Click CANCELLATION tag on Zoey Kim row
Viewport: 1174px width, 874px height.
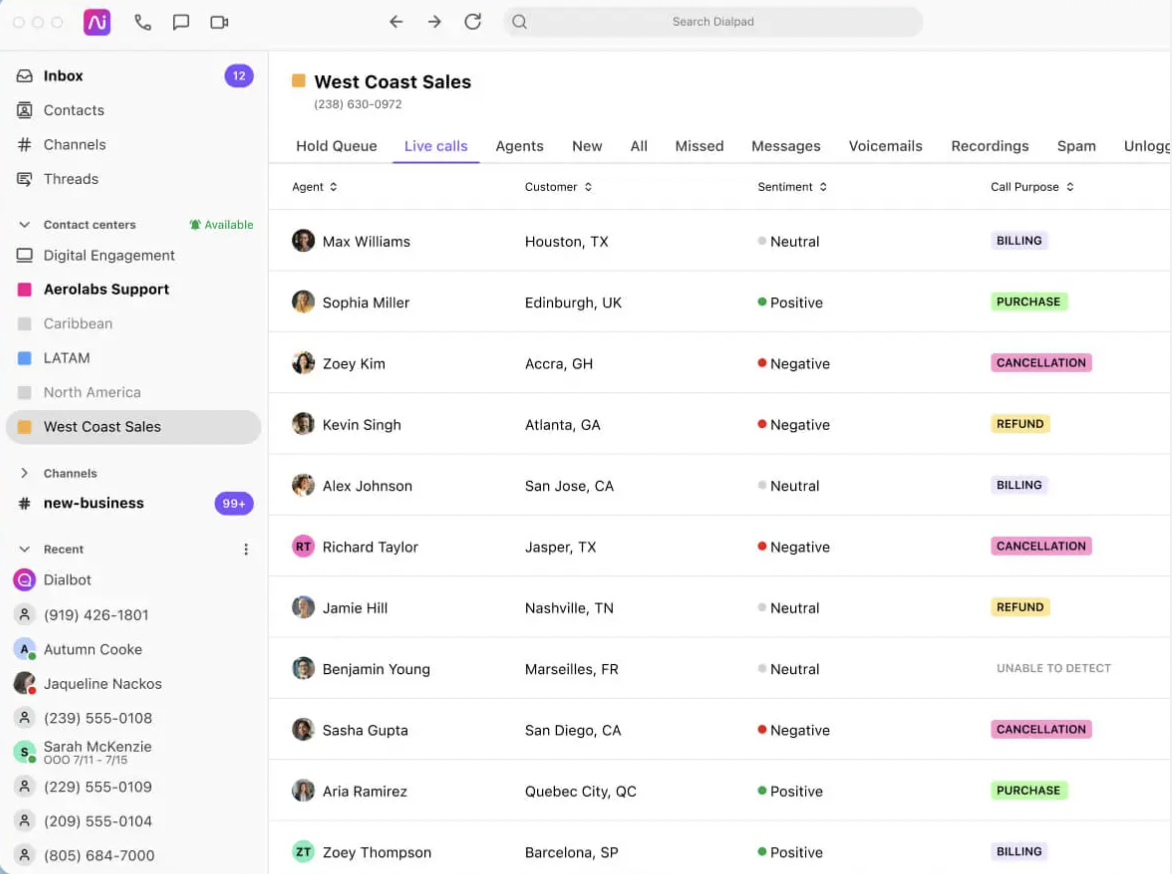tap(1041, 362)
